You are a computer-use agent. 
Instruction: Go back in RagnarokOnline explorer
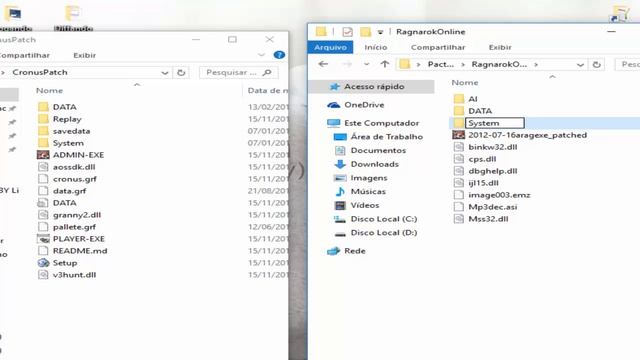pos(323,64)
